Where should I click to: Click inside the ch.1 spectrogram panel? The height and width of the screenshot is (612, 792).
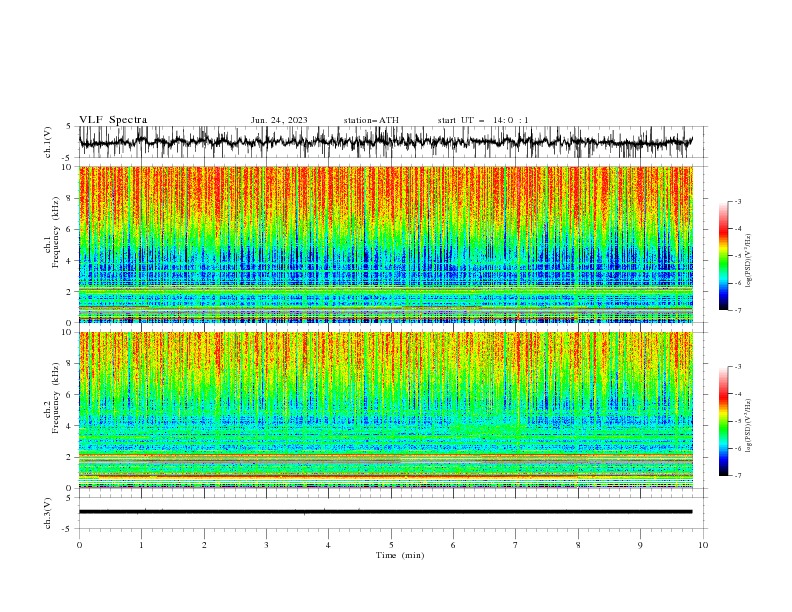point(385,244)
